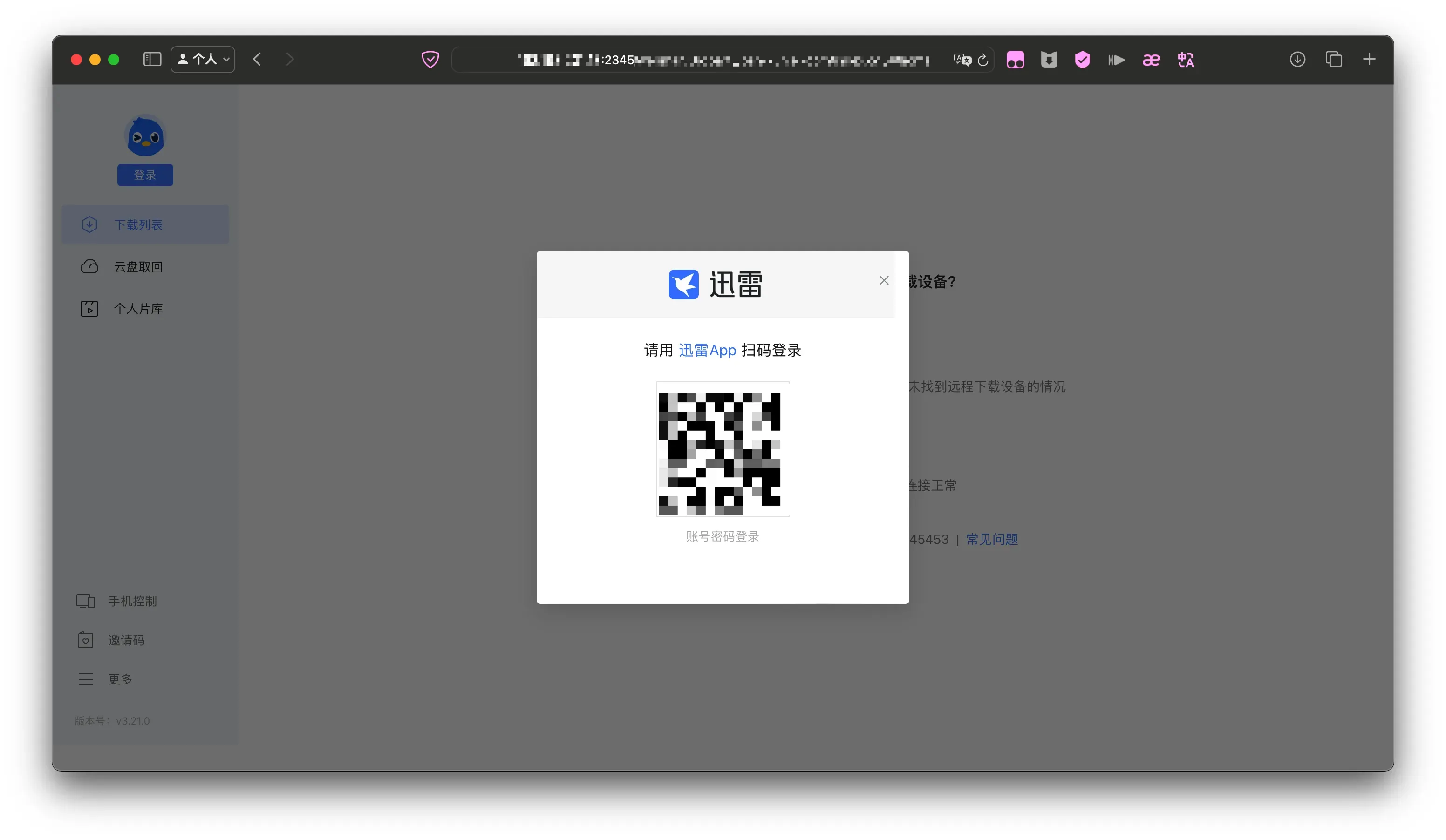Open the pink æ extension
The width and height of the screenshot is (1446, 840).
(x=1151, y=60)
